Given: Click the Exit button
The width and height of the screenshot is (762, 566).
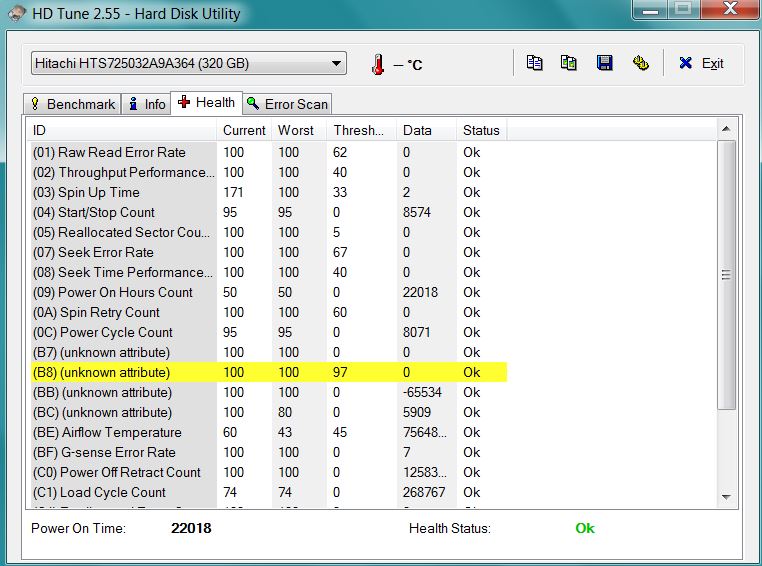Looking at the screenshot, I should [701, 63].
